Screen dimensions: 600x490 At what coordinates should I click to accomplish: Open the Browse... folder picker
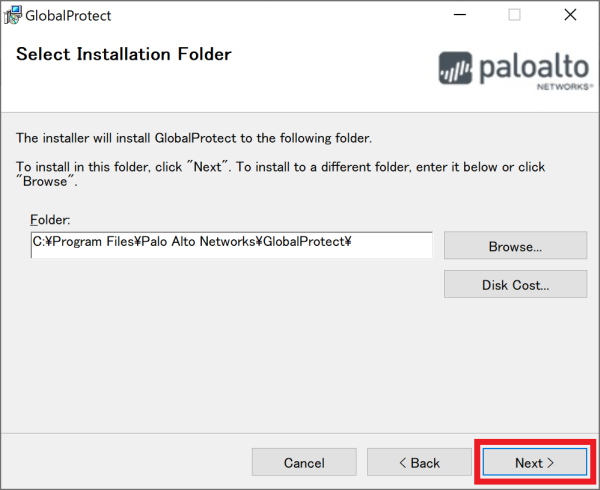(515, 246)
